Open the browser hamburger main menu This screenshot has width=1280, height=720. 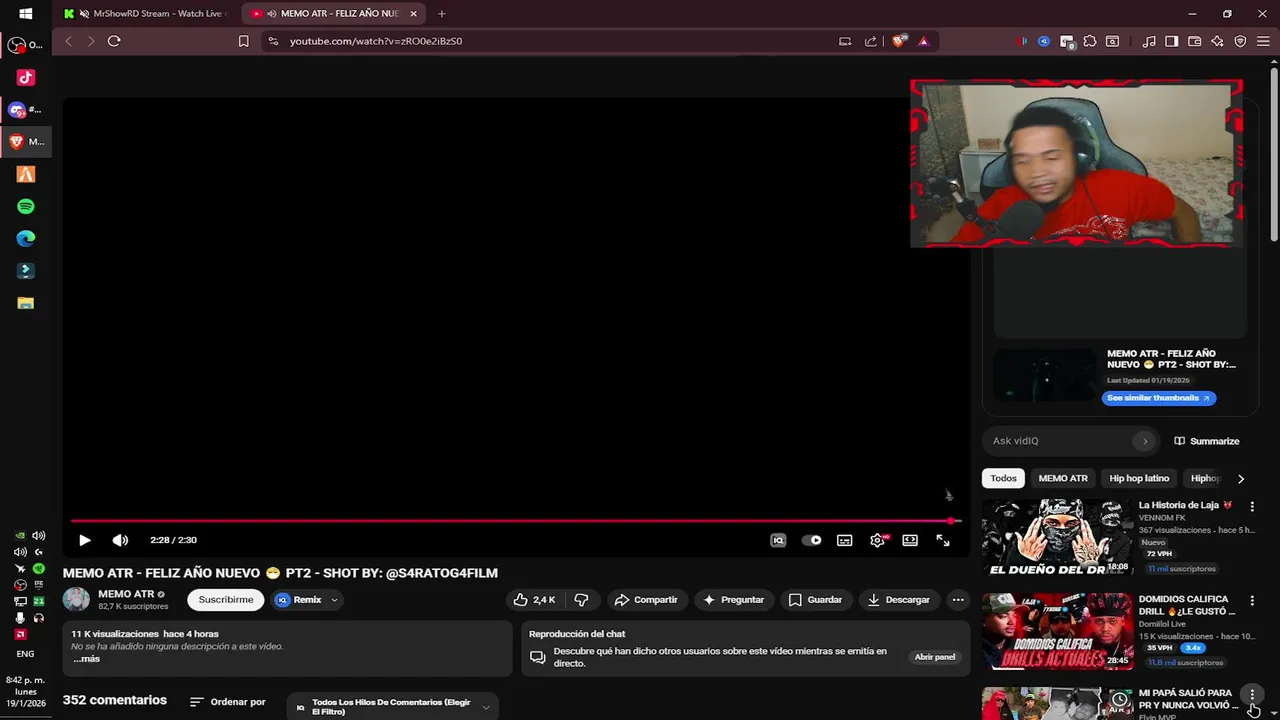tap(1264, 41)
